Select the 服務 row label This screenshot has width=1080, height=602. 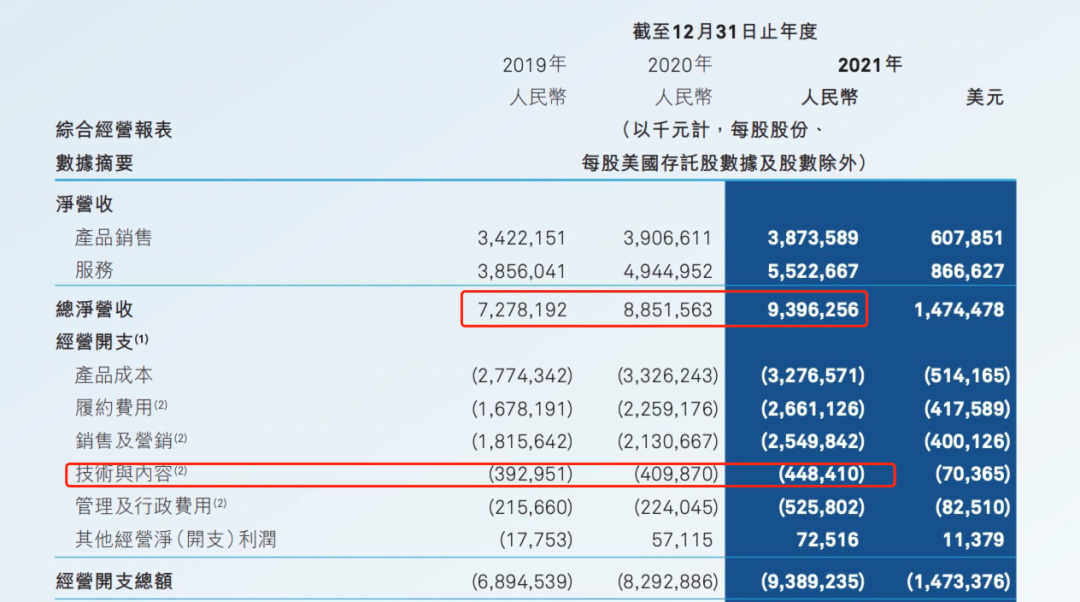[94, 270]
